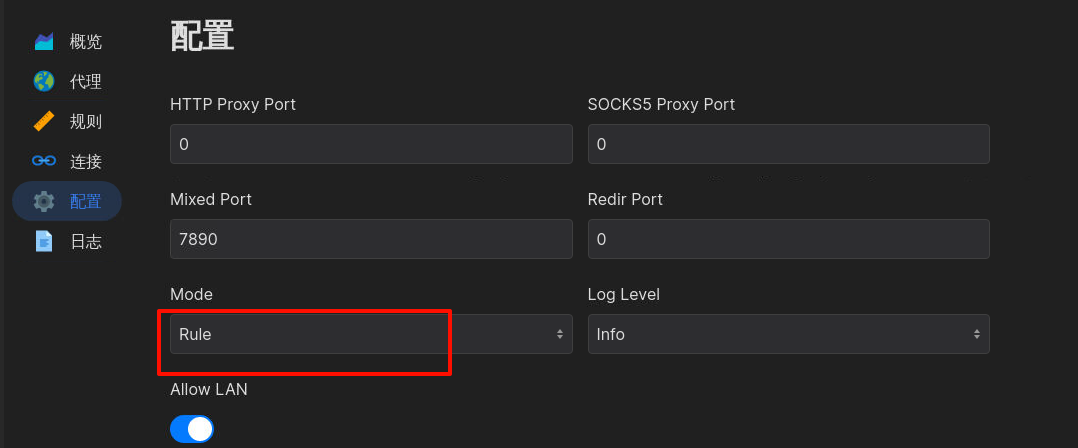The image size is (1078, 448).
Task: Click the Log Level select arrows
Action: click(x=976, y=334)
